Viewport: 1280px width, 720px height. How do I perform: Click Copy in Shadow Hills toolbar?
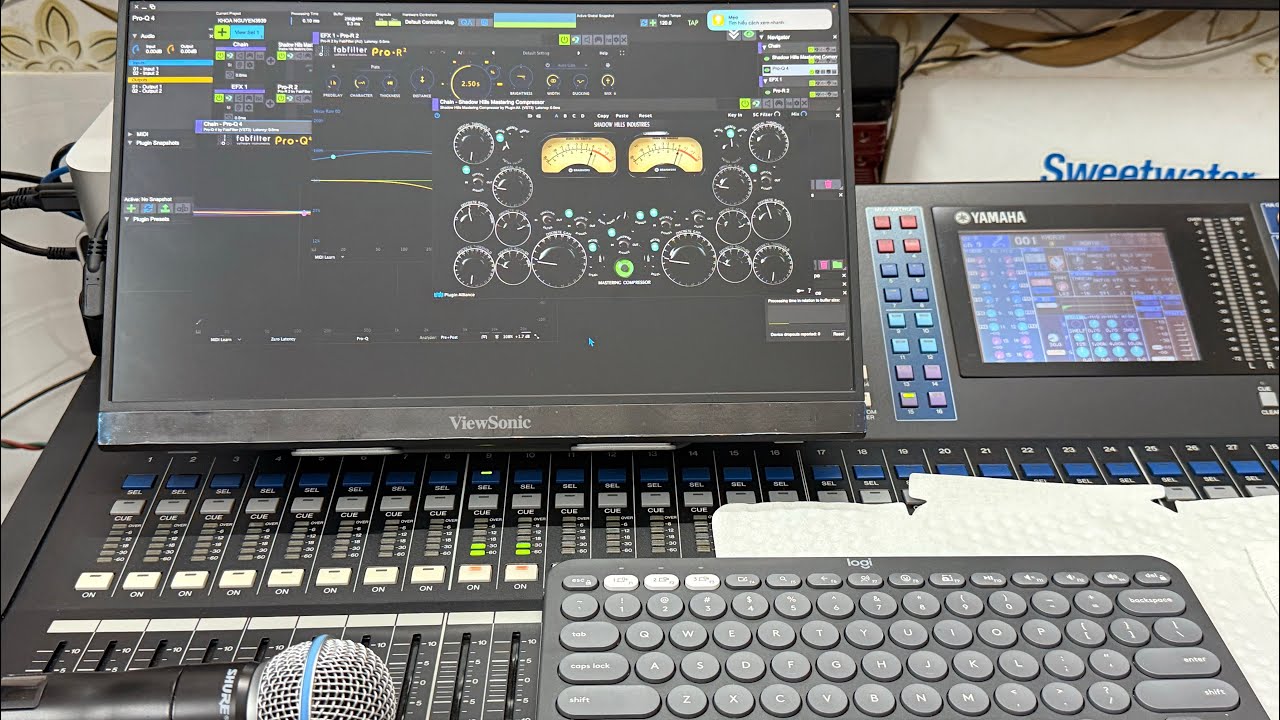click(603, 116)
